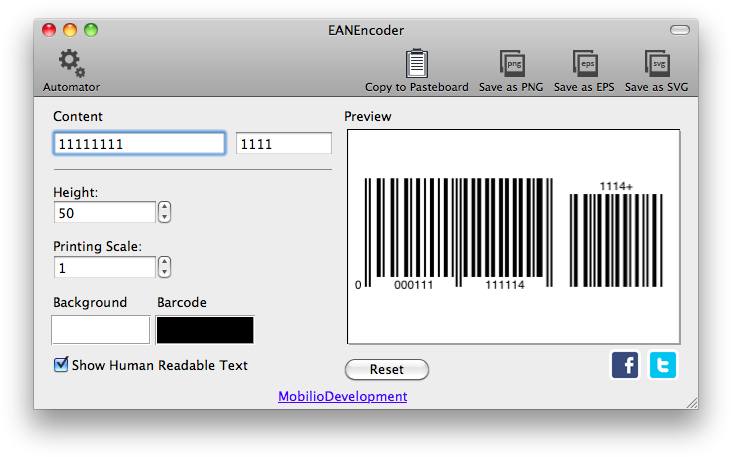
Task: Increase Printing Scale with stepper up
Action: coord(165,262)
